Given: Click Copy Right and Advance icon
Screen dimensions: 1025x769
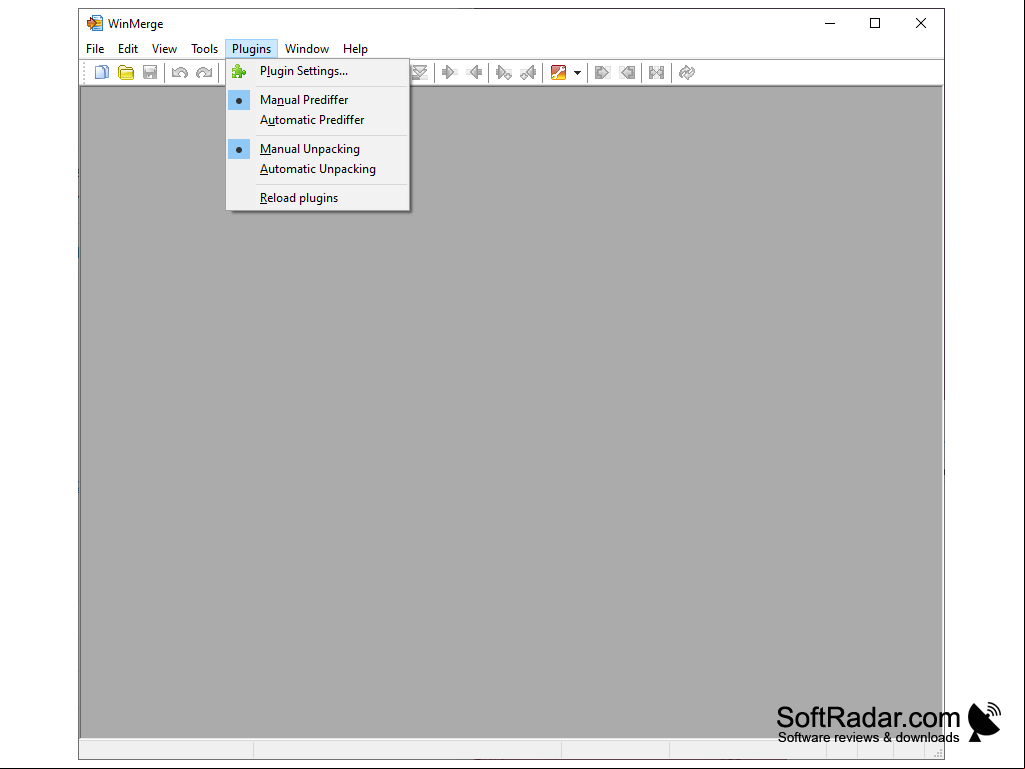Looking at the screenshot, I should 503,73.
